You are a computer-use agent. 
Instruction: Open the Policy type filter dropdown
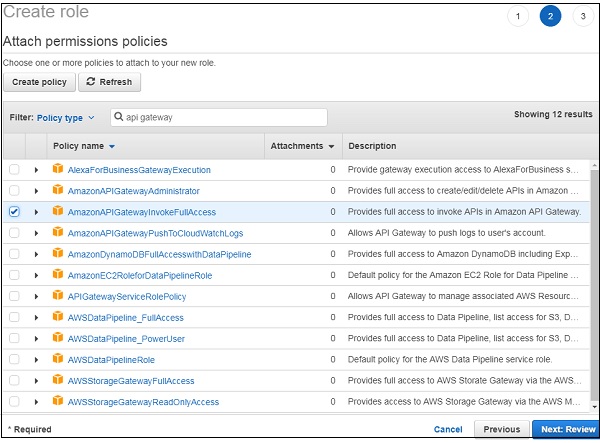click(65, 118)
